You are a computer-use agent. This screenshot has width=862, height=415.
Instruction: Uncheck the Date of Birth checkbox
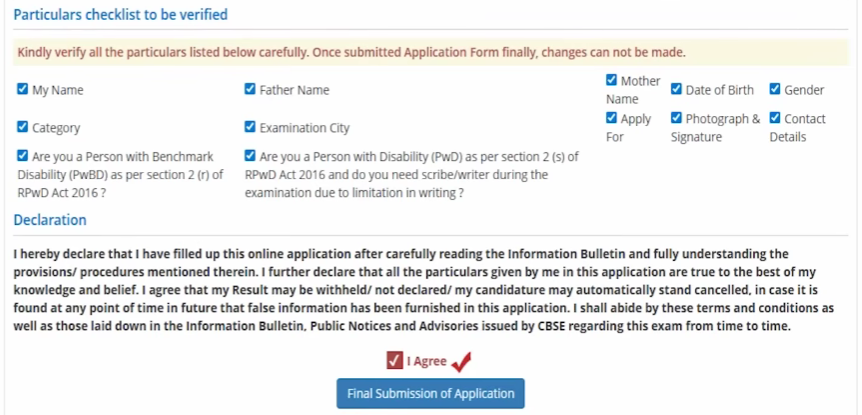tap(677, 89)
